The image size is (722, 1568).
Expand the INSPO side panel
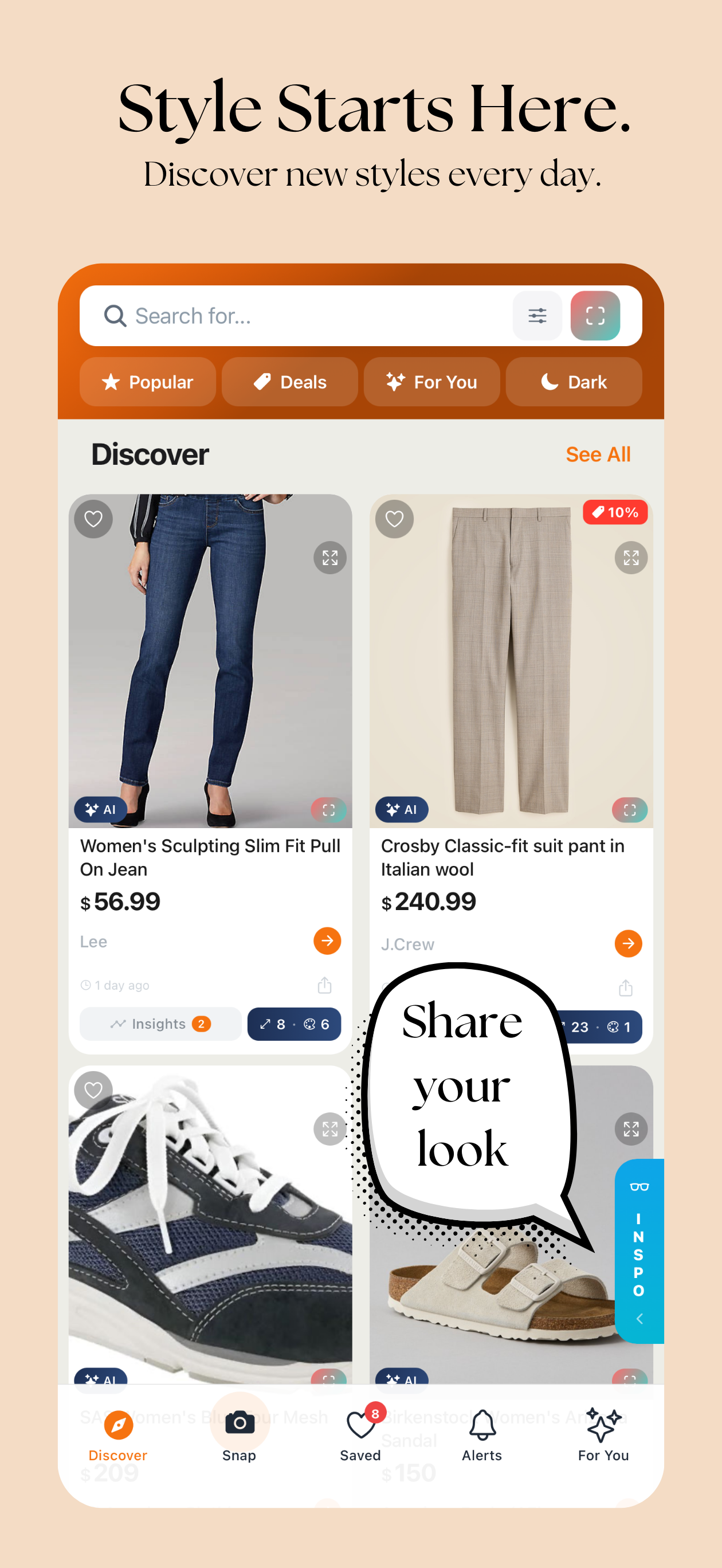[x=638, y=1251]
